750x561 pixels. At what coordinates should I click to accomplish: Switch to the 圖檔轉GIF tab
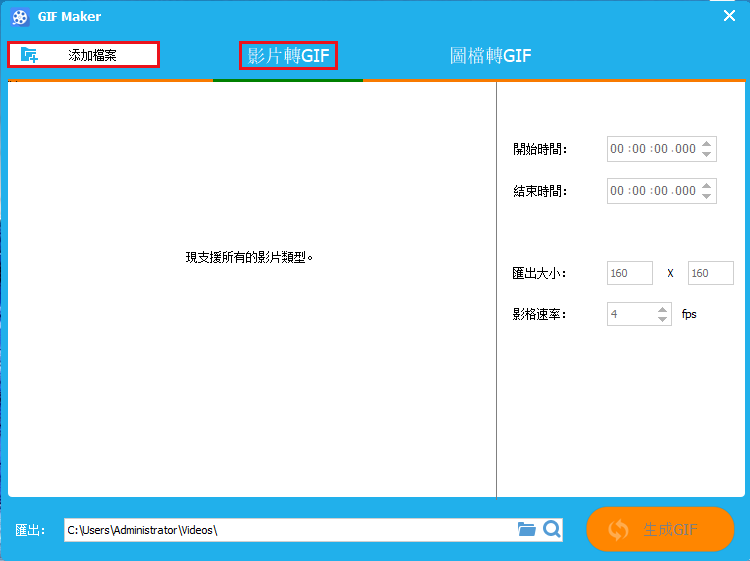pos(491,55)
